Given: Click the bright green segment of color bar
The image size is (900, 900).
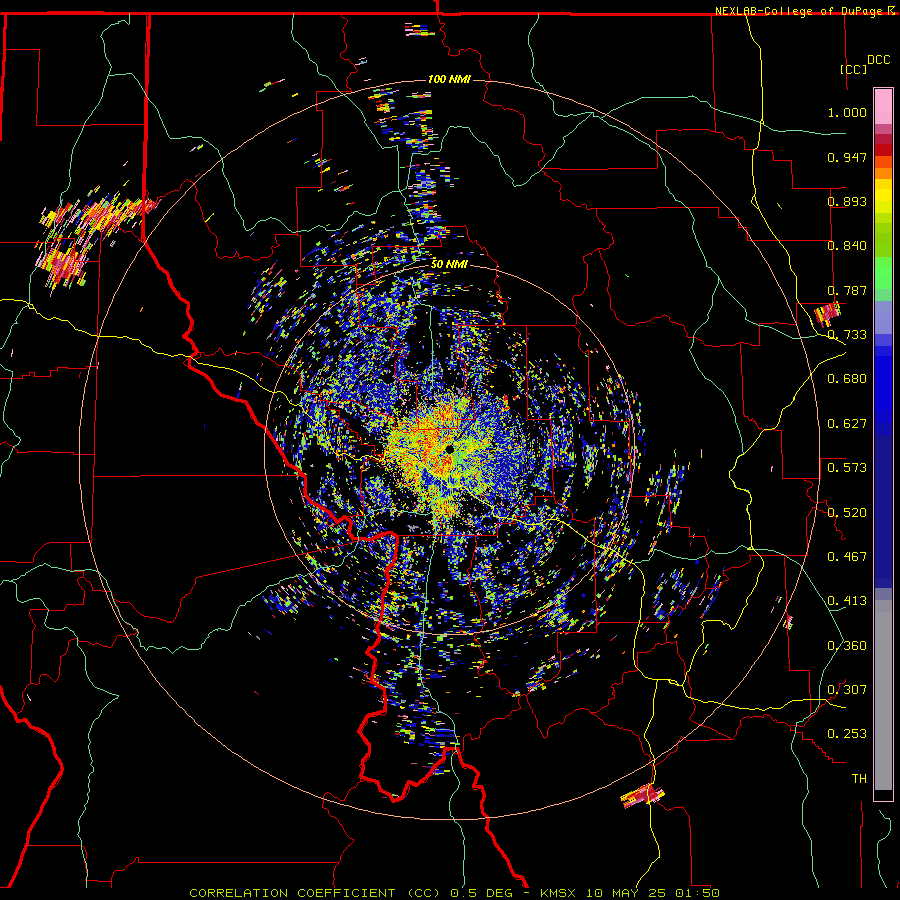Looking at the screenshot, I should 883,273.
